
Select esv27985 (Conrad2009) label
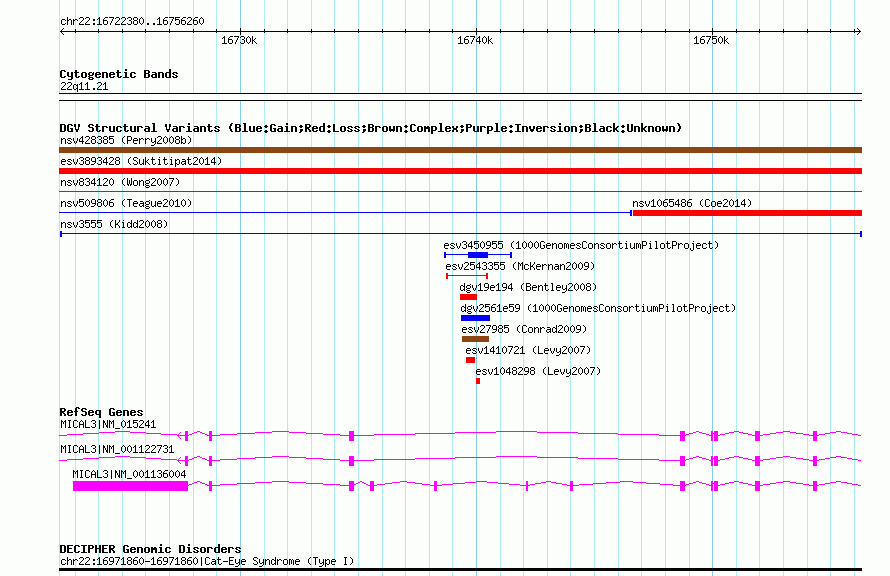pos(524,329)
